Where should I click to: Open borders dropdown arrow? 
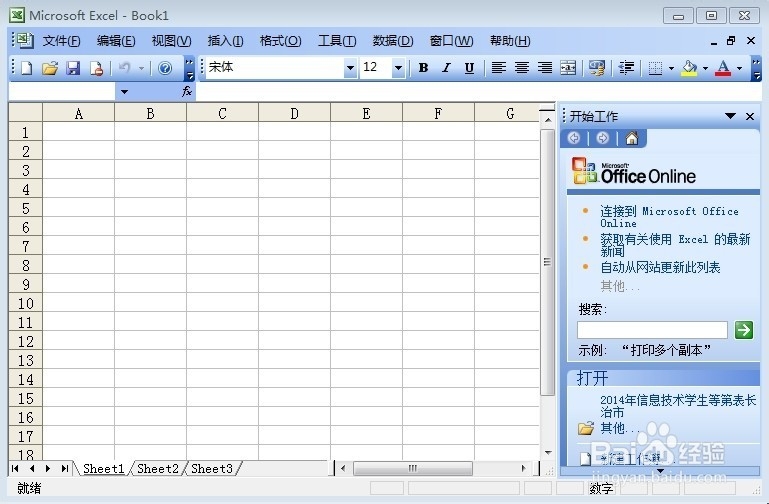click(671, 68)
